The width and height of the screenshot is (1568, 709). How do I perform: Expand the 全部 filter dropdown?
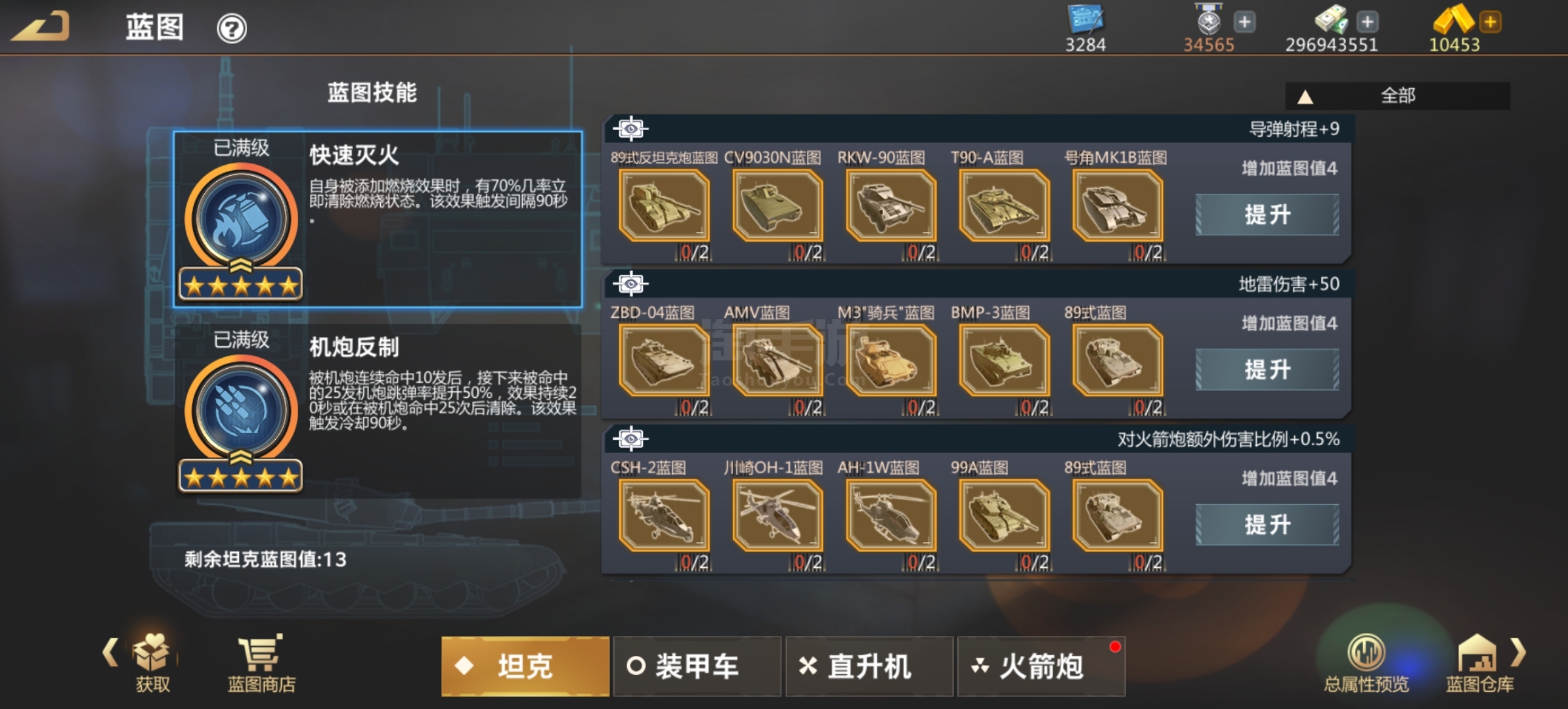(x=1398, y=96)
